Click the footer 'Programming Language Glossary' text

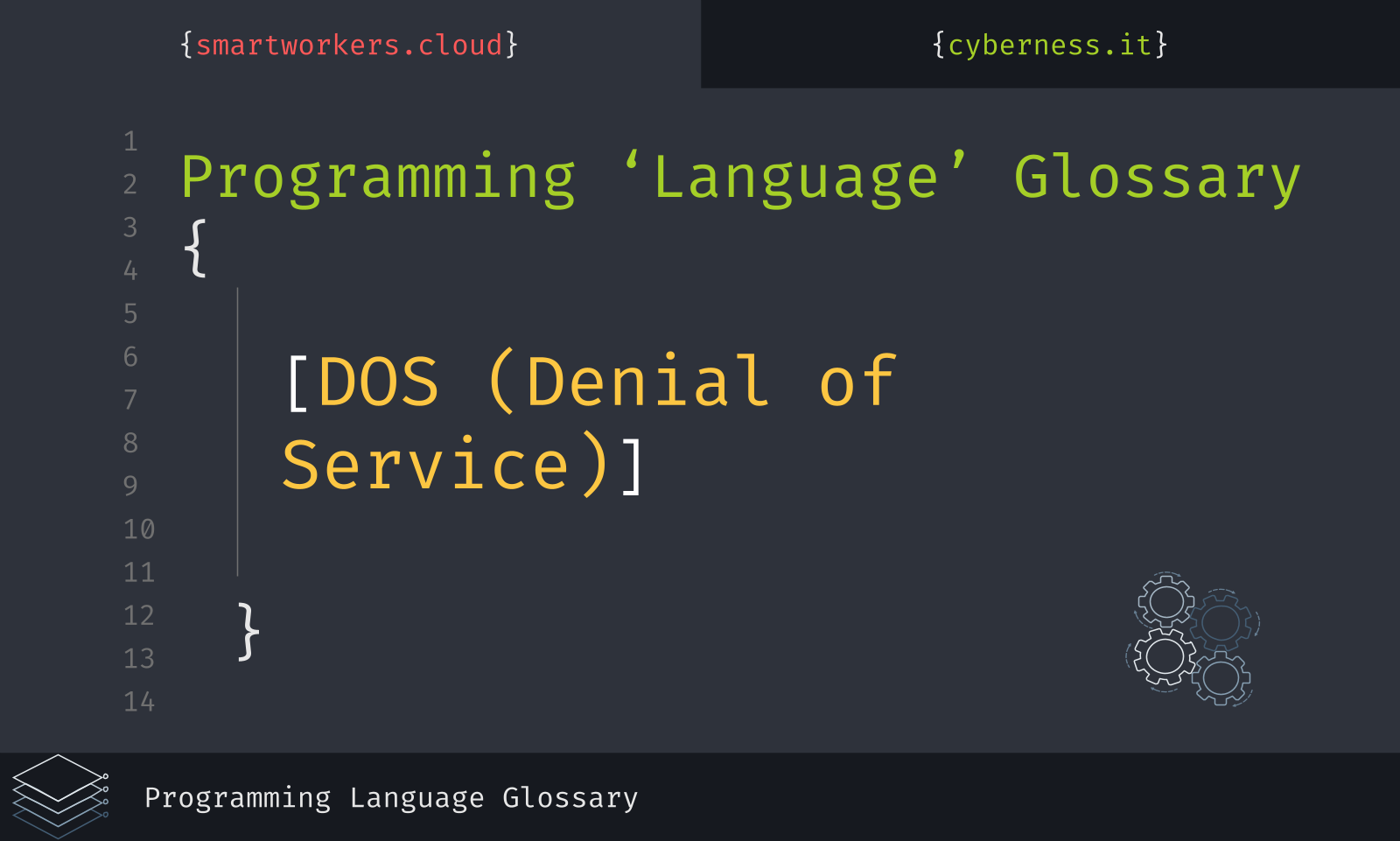tap(391, 798)
